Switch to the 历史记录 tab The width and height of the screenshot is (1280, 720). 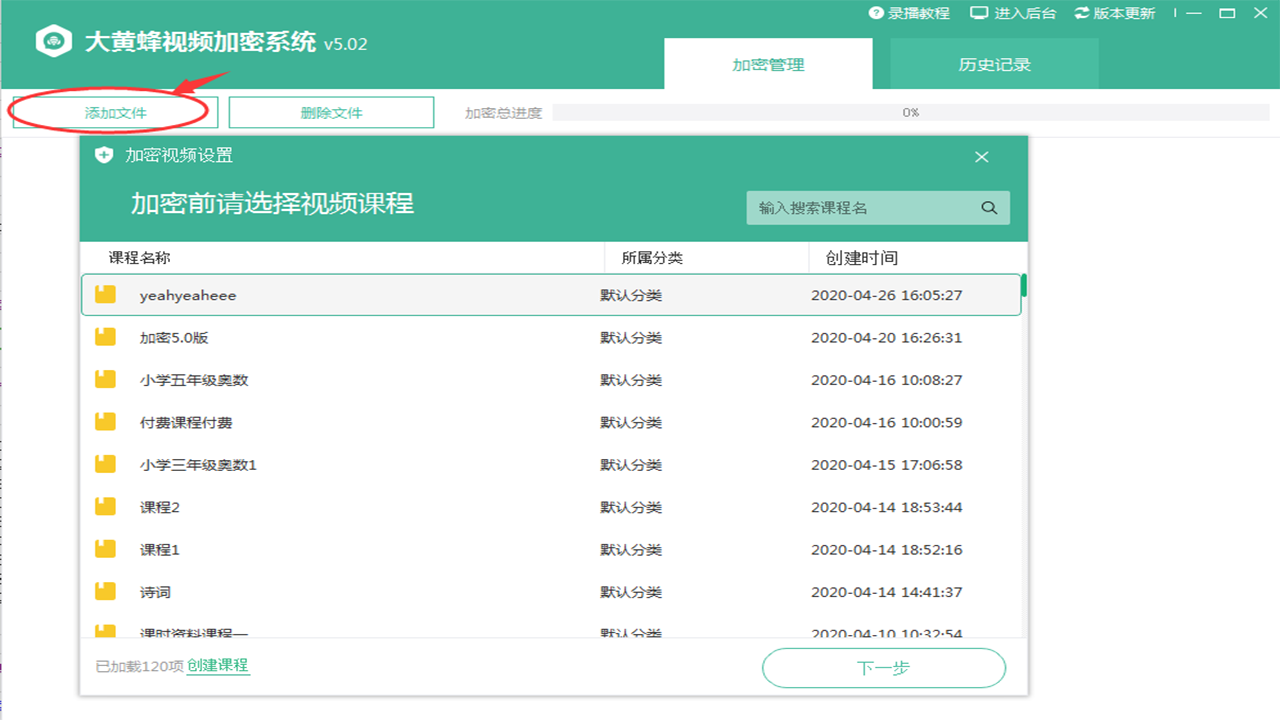point(992,62)
